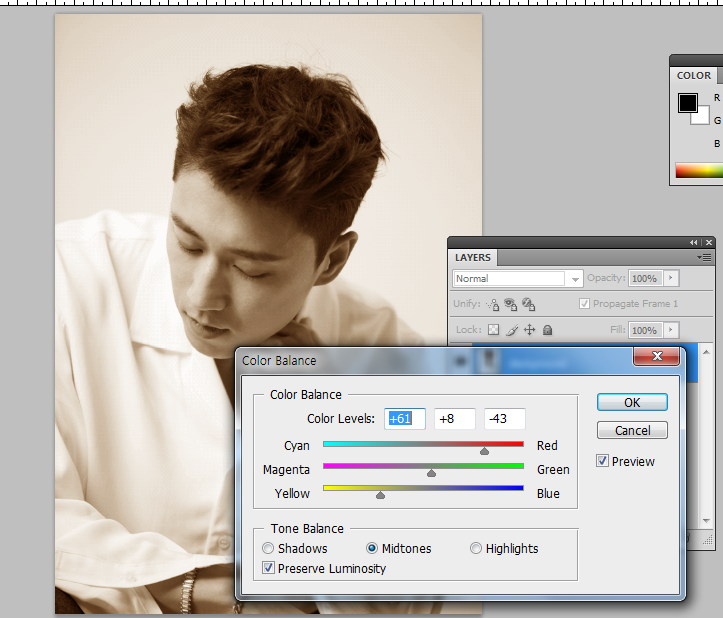Click the Unify layer position icon
Viewport: 723px width, 618px height.
[493, 304]
